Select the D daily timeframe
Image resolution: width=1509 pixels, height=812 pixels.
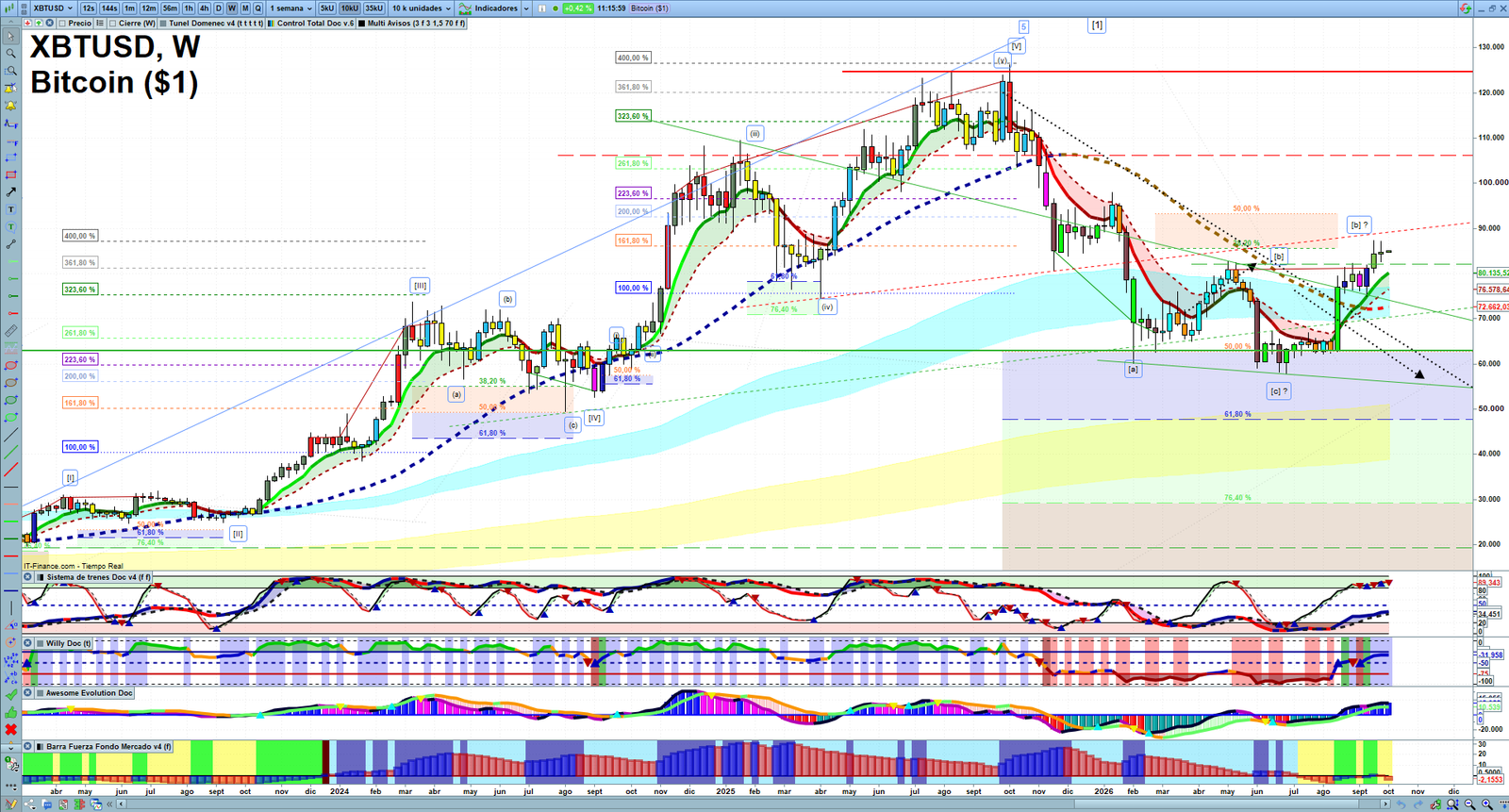coord(219,8)
